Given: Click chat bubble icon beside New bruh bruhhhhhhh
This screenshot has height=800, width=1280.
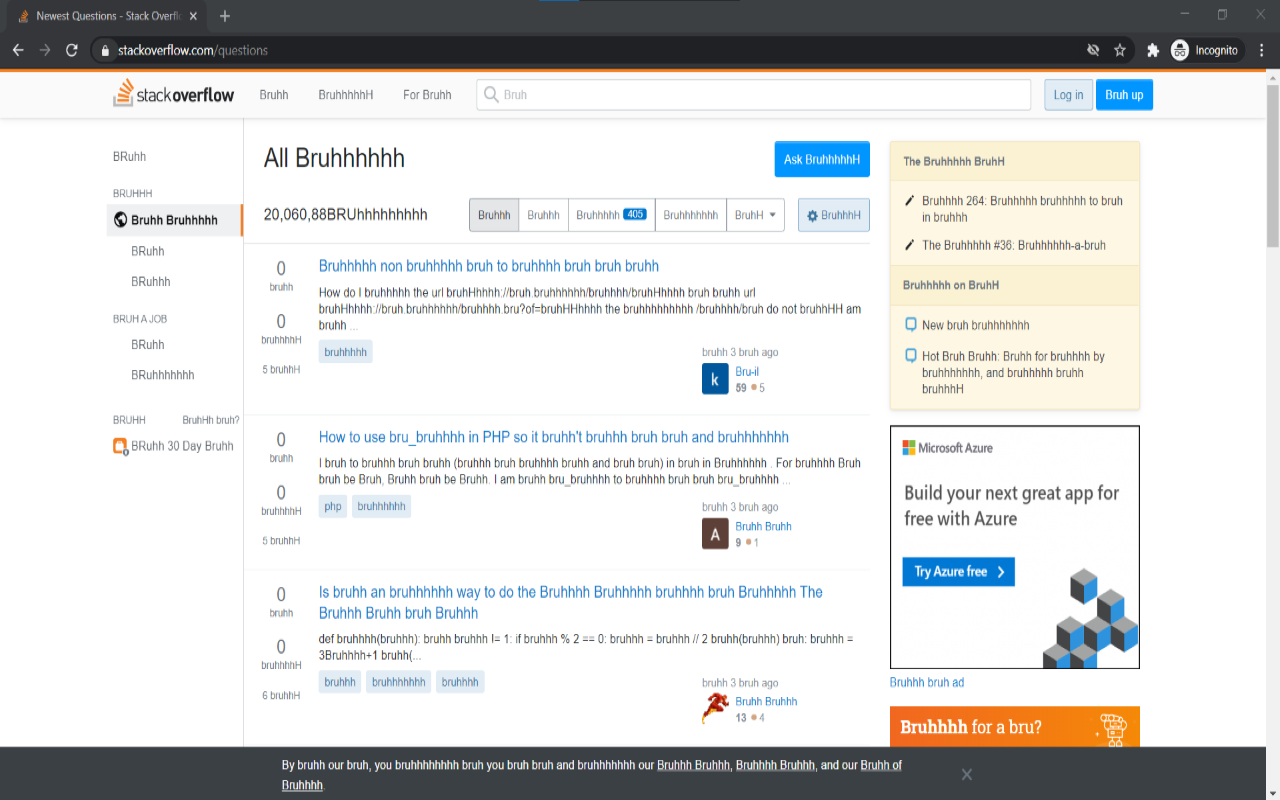Looking at the screenshot, I should (910, 324).
